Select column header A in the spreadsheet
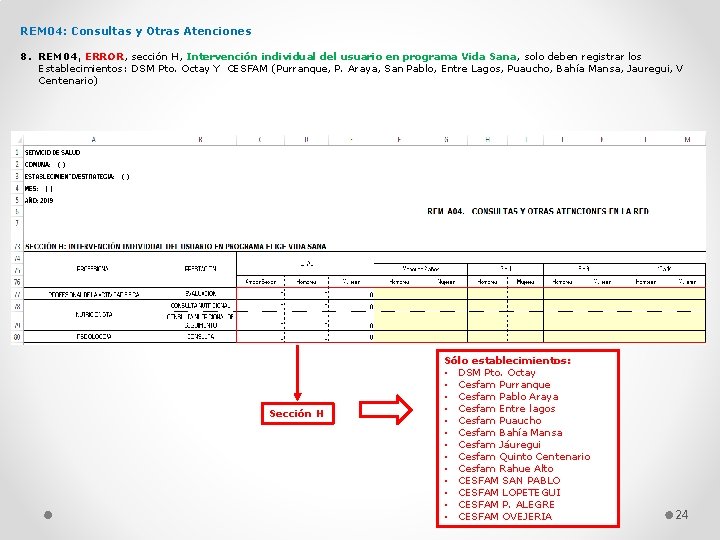This screenshot has width=720, height=540. point(94,140)
